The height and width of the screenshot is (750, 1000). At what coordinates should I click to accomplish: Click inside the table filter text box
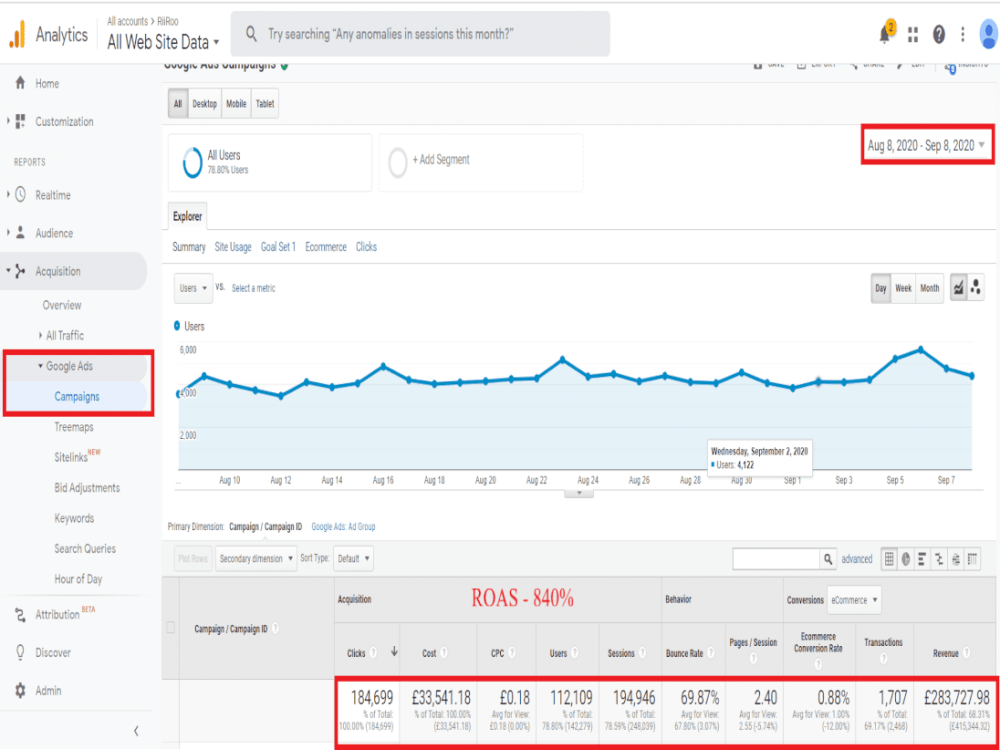pos(776,559)
